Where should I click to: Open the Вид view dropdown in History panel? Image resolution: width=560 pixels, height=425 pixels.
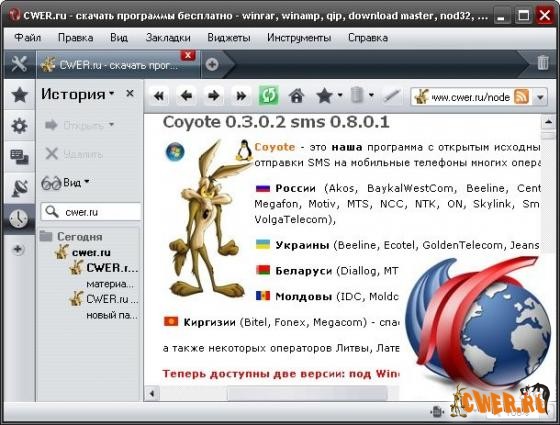click(86, 182)
